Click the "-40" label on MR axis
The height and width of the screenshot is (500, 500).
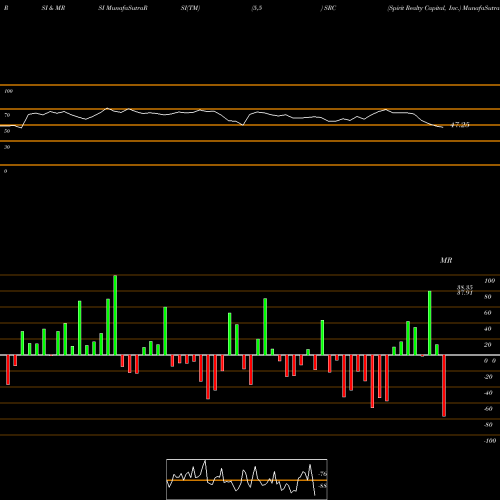(x=488, y=393)
